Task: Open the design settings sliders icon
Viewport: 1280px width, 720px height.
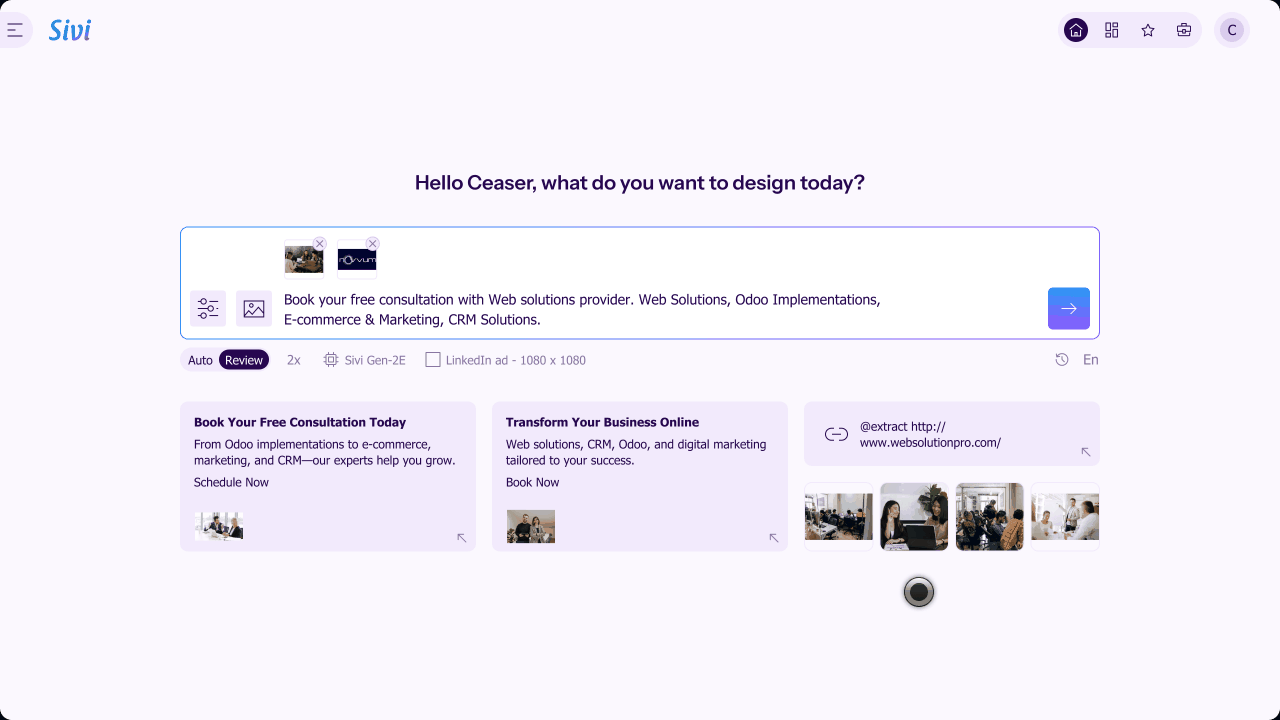Action: tap(208, 308)
